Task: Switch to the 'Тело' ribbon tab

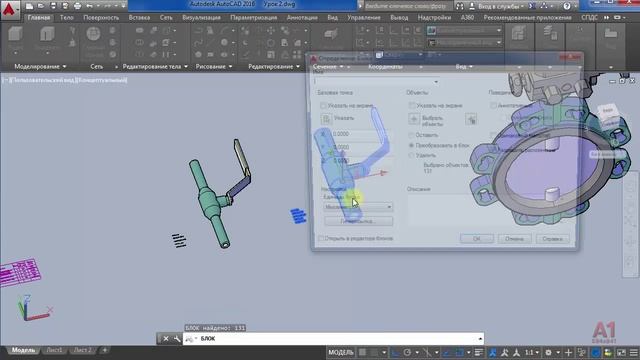Action: [x=67, y=18]
